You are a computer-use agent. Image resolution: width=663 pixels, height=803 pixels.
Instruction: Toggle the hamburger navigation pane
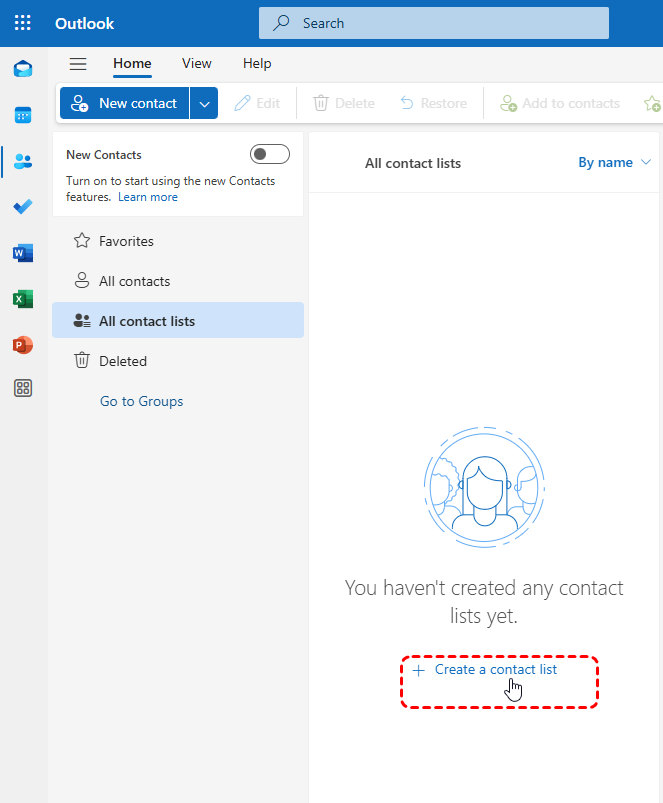click(78, 64)
